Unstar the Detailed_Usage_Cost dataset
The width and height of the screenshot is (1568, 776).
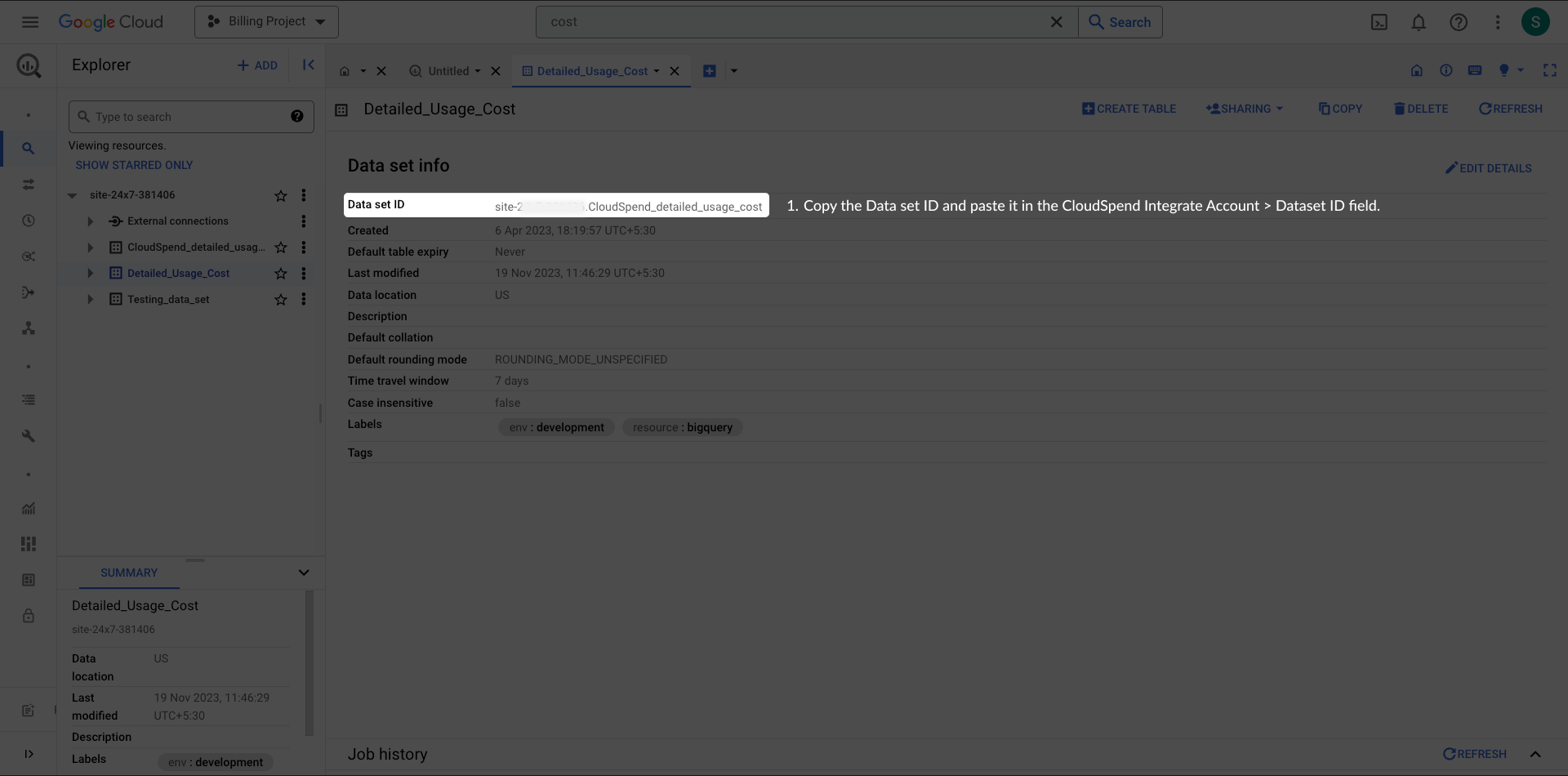pyautogui.click(x=280, y=274)
